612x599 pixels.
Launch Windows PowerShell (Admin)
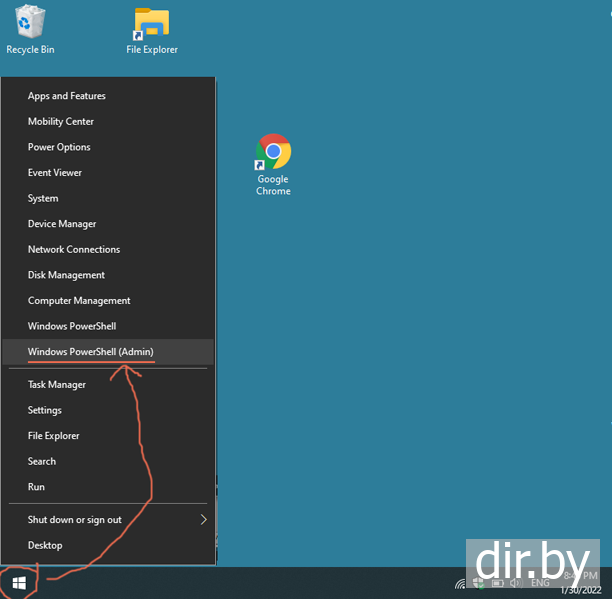[108, 352]
